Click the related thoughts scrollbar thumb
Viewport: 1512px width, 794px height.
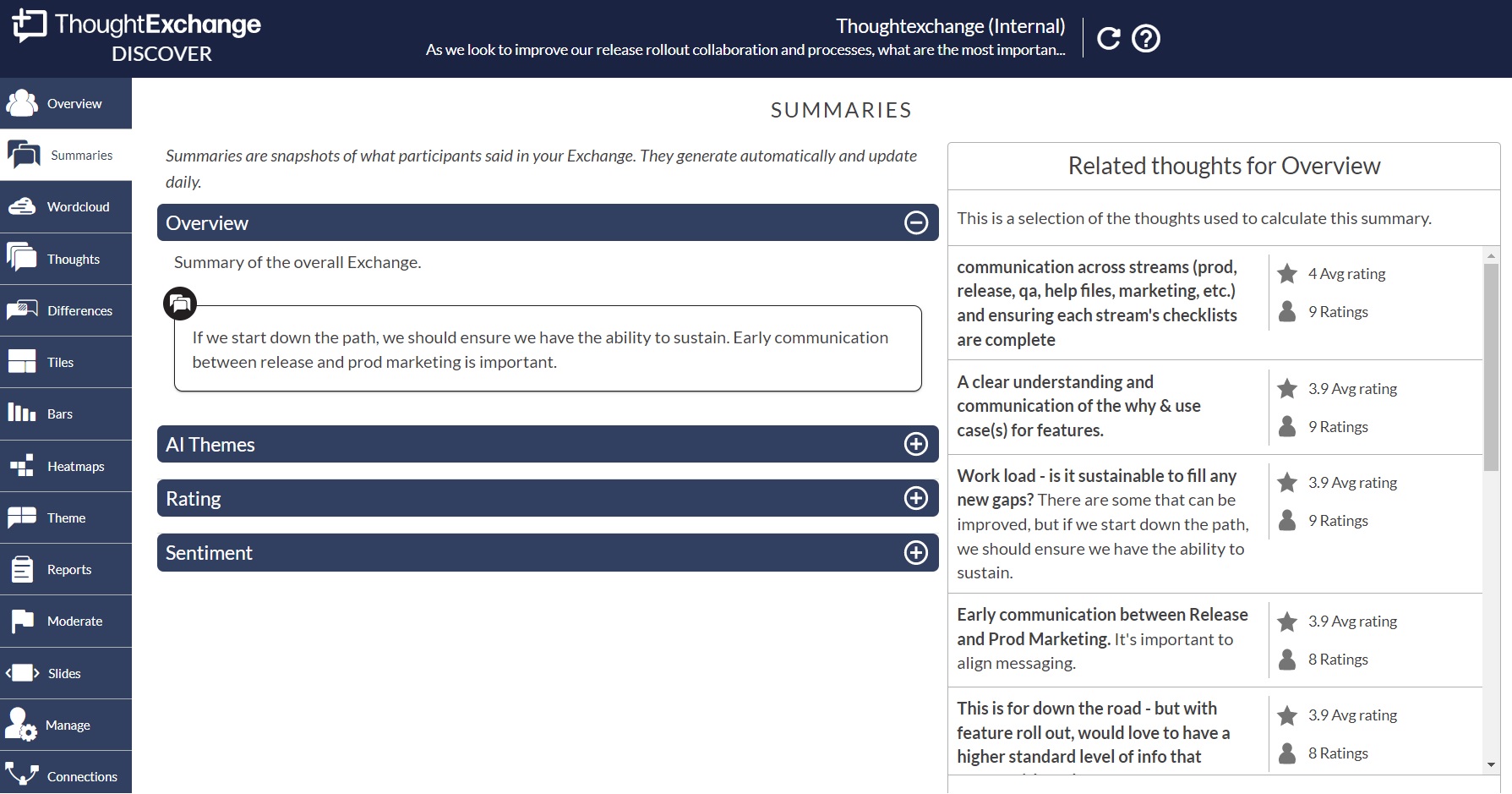click(1491, 367)
